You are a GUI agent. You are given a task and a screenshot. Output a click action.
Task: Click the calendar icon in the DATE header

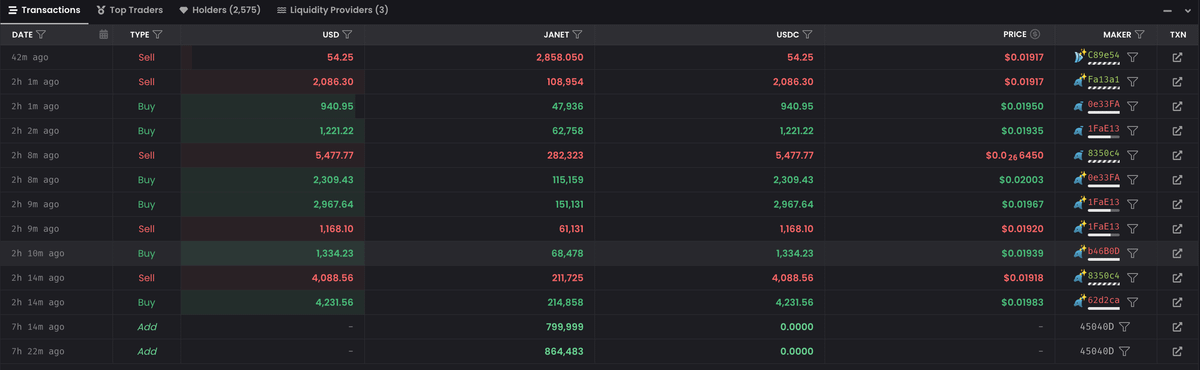coord(104,34)
